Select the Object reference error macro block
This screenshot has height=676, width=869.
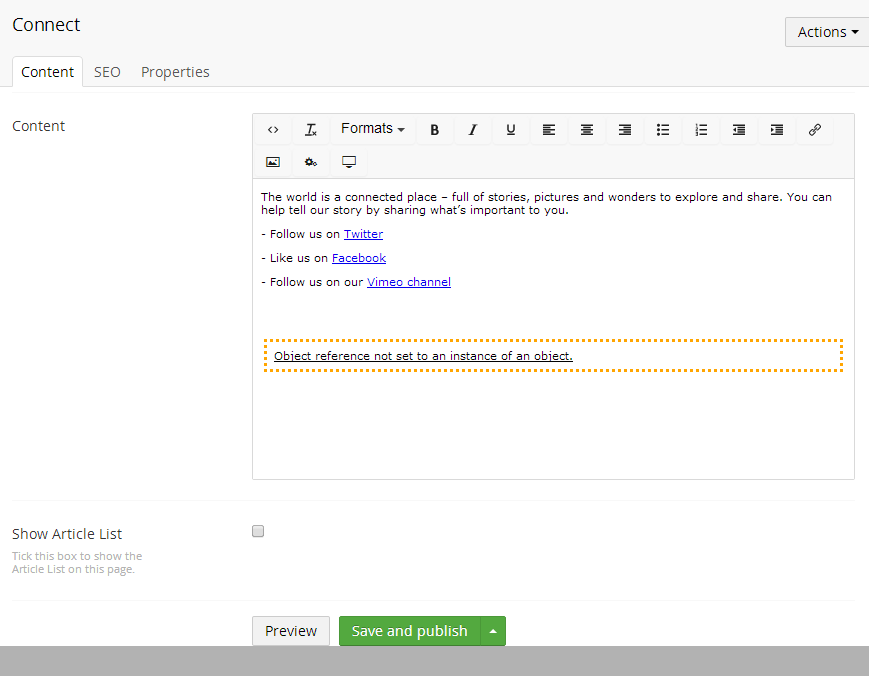[x=553, y=355]
